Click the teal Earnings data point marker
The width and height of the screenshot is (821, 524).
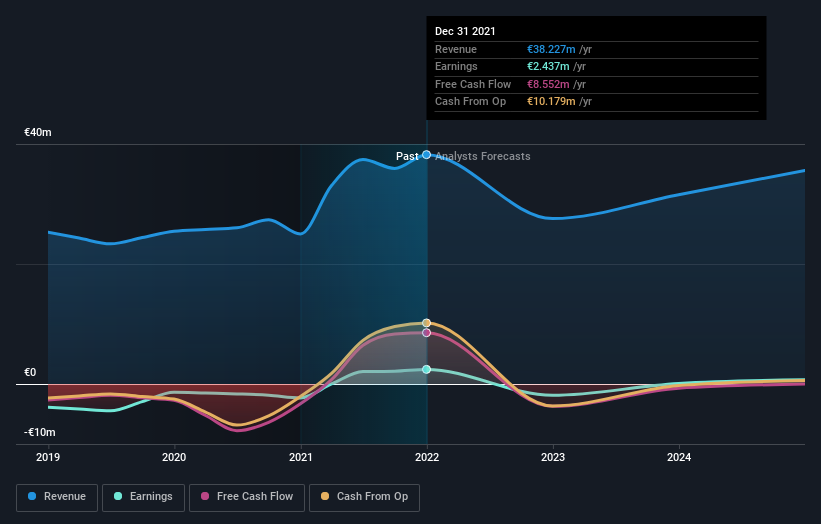click(x=427, y=370)
